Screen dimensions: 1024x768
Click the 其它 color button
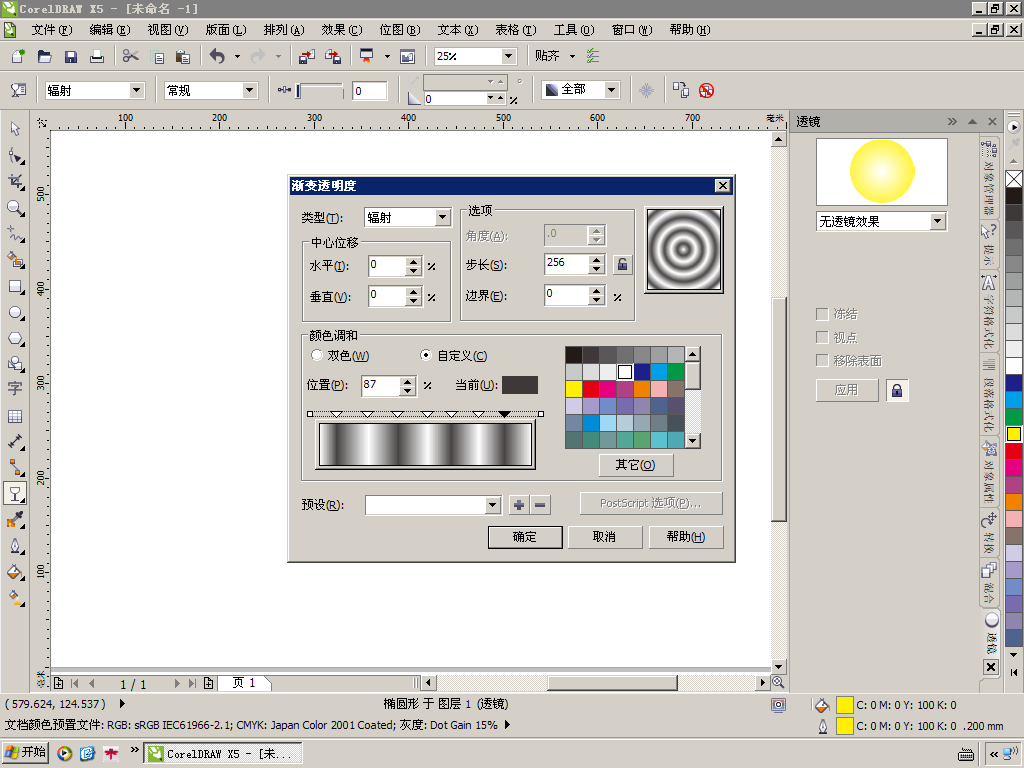tap(635, 465)
